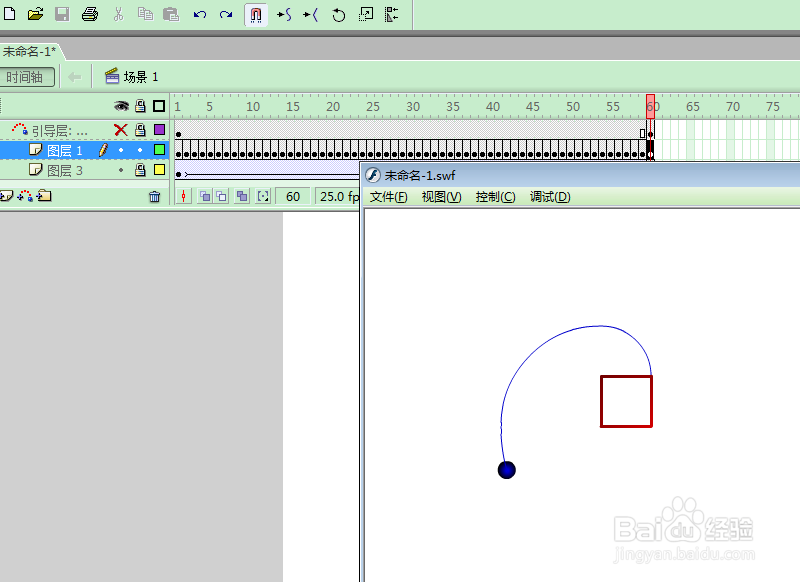This screenshot has width=800, height=582.
Task: Click the Center Frame icon
Action: pyautogui.click(x=184, y=196)
